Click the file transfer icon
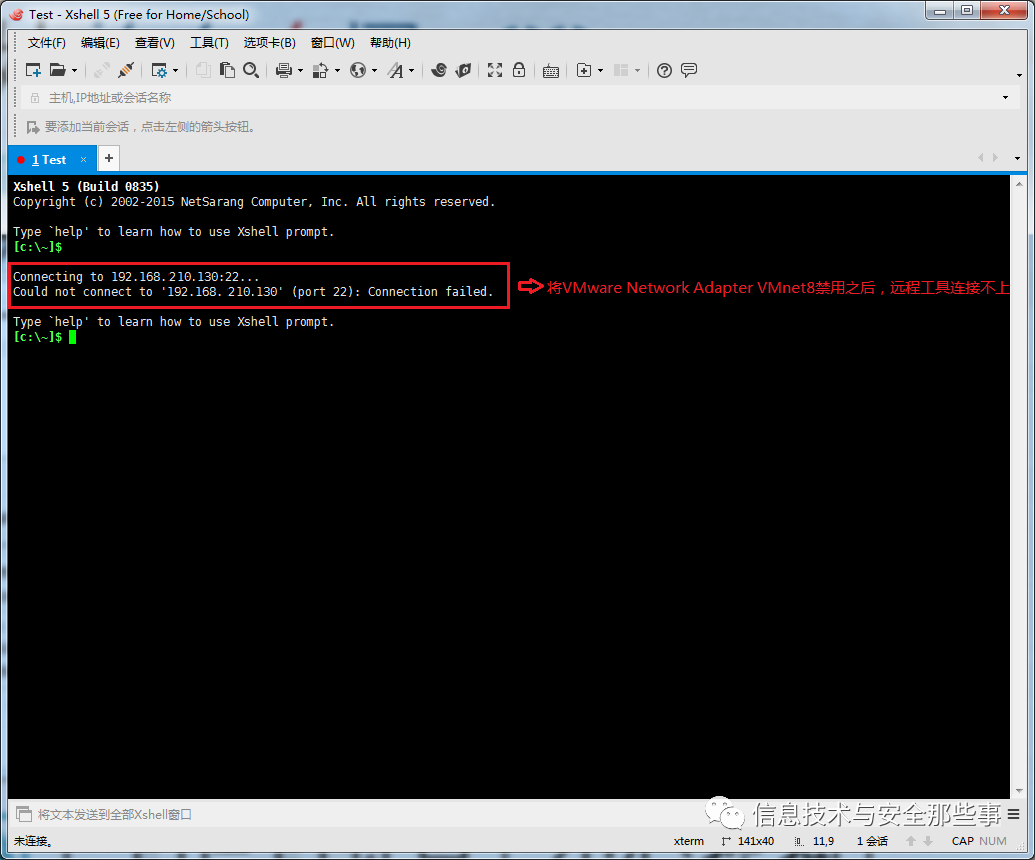 pos(321,70)
